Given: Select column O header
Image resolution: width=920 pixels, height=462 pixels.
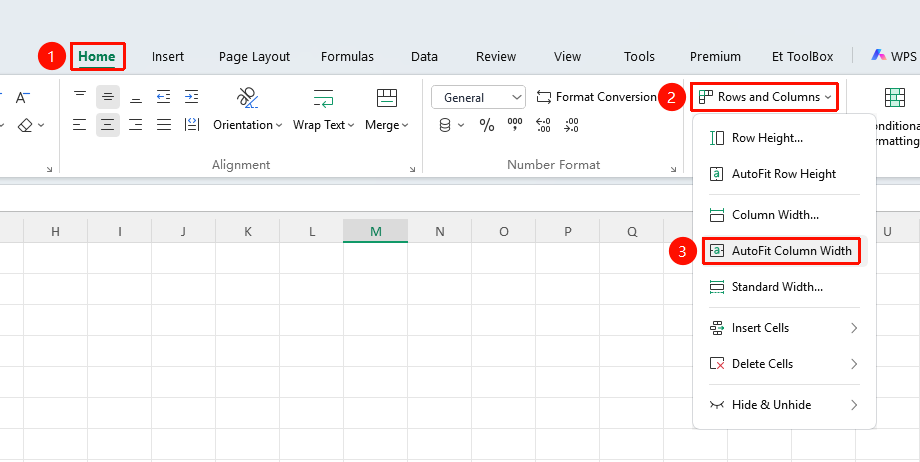Looking at the screenshot, I should pyautogui.click(x=503, y=231).
